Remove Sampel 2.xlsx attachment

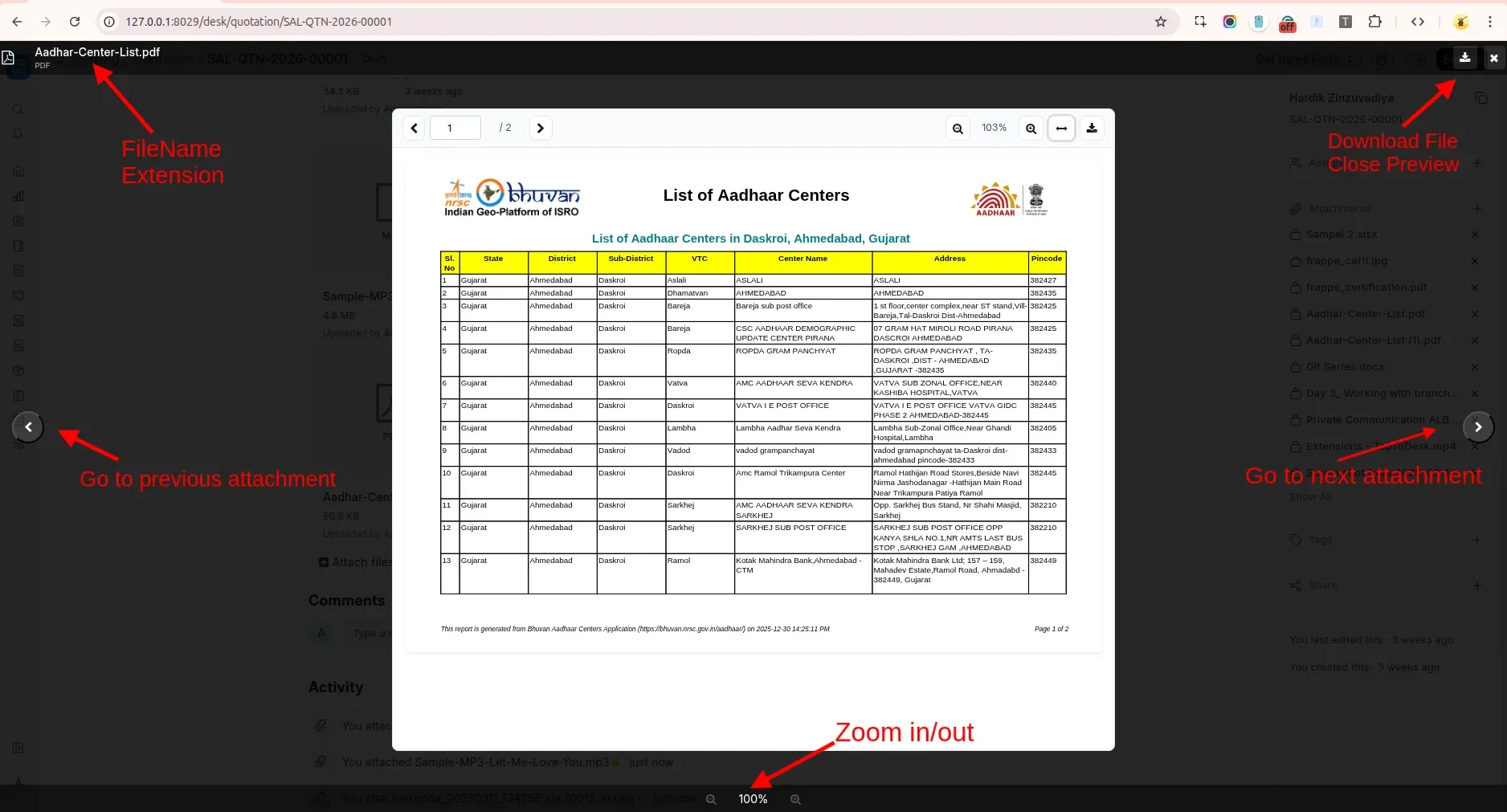[1475, 235]
